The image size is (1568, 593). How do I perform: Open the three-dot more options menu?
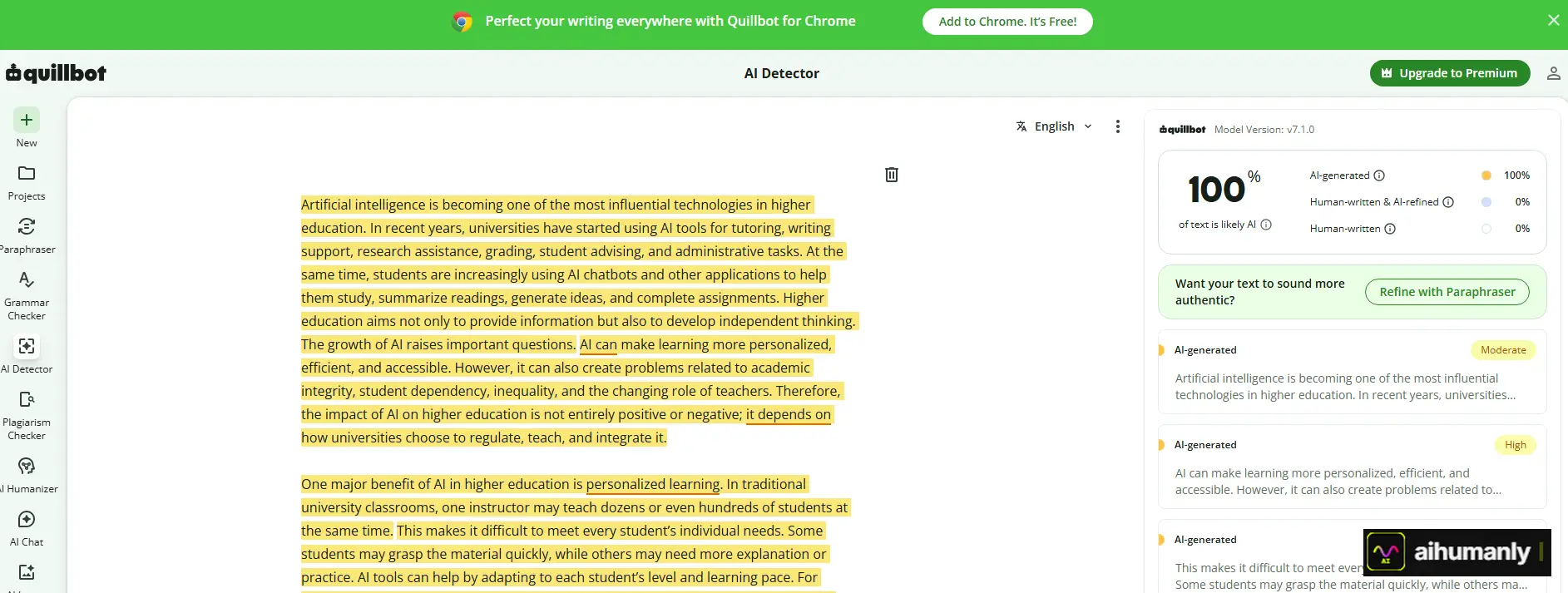1118,126
